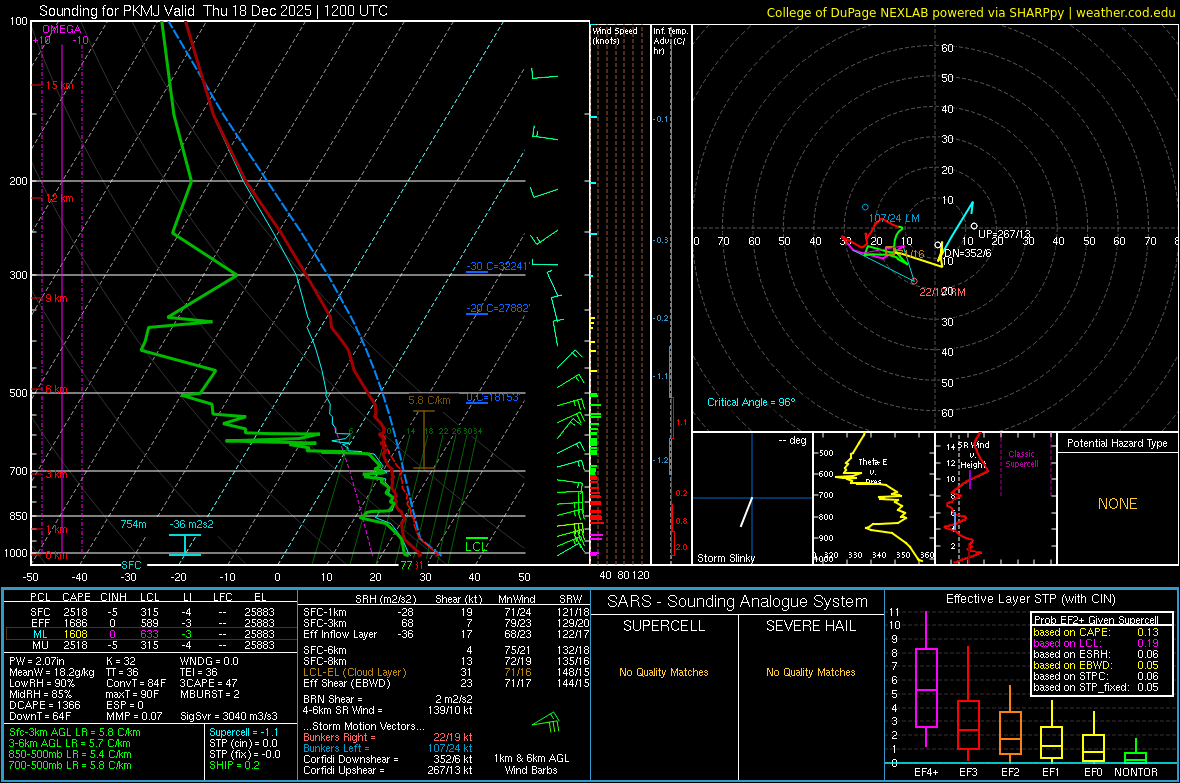Click the SEVERE HAIL column header

pyautogui.click(x=810, y=626)
